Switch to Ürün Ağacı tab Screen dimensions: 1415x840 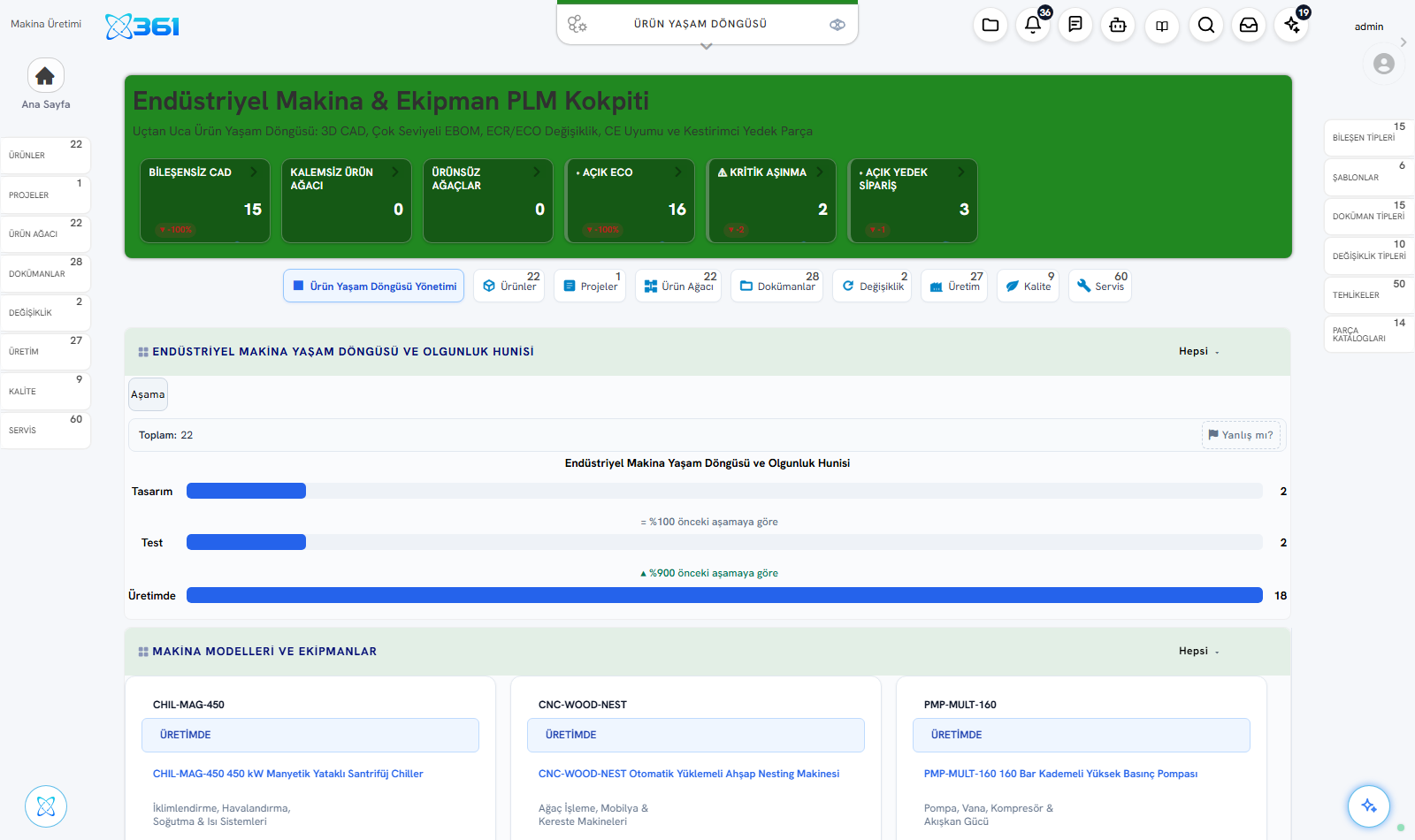tap(678, 286)
